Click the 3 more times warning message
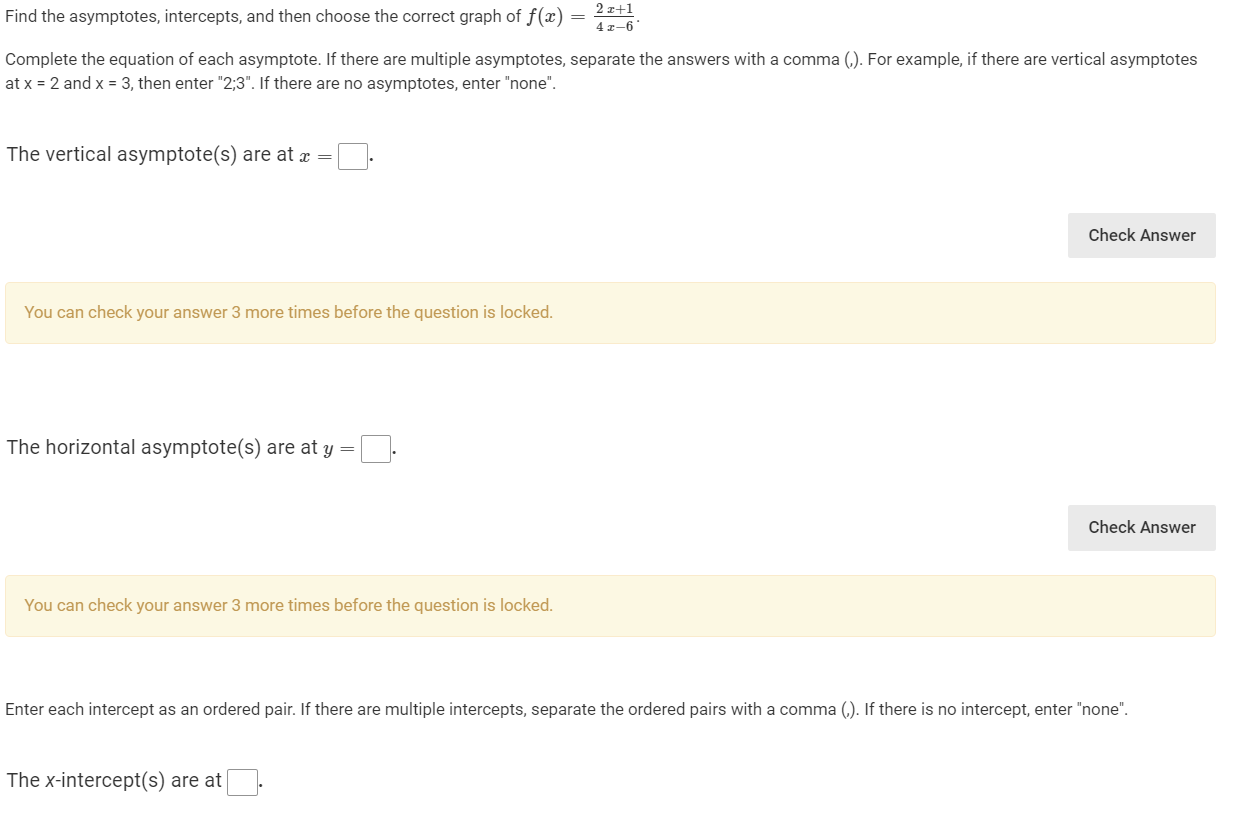1258x829 pixels. 288,312
